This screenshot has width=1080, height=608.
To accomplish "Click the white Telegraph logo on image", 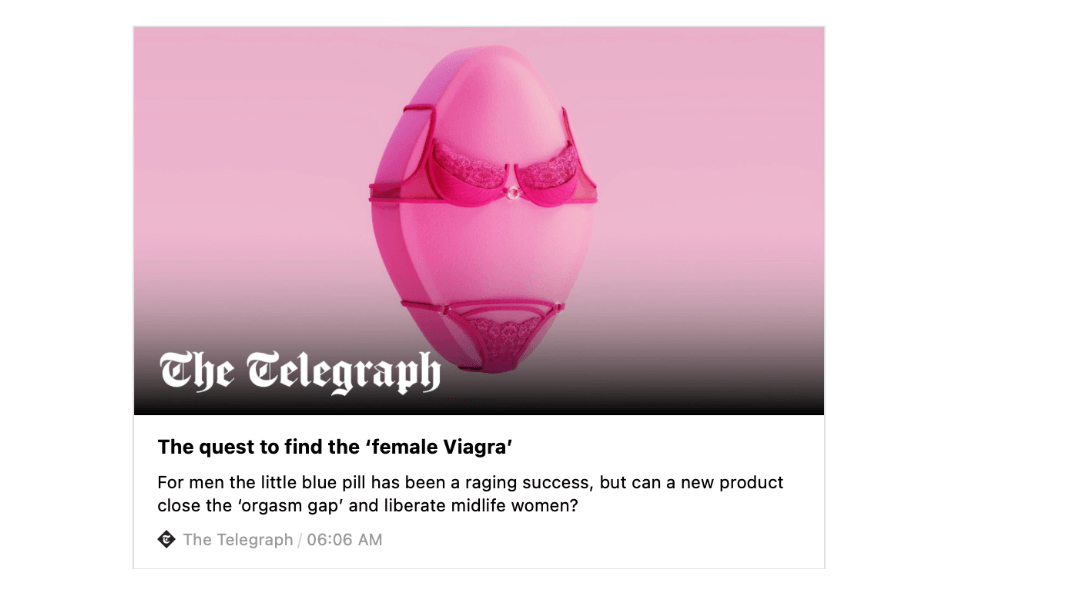I will (300, 371).
